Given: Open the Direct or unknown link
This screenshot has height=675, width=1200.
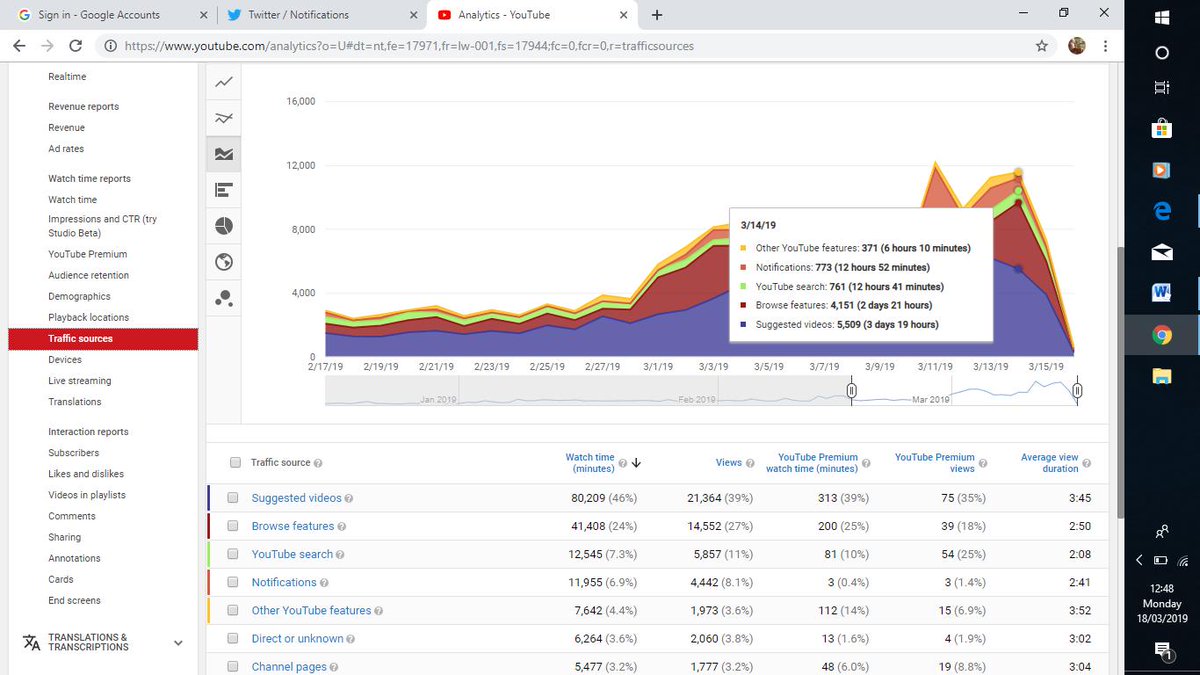Looking at the screenshot, I should pos(297,638).
